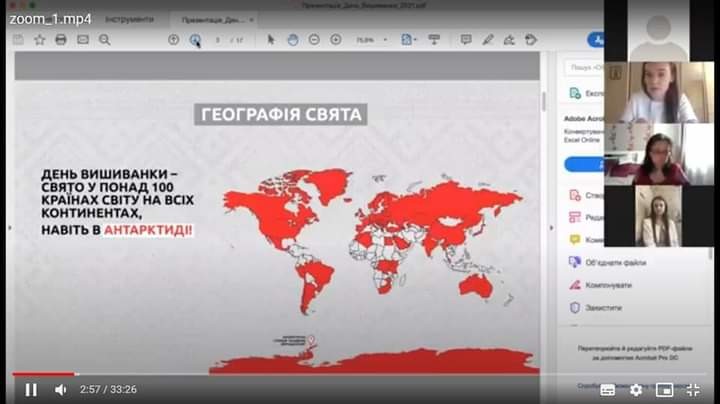Click the Acrobat Pro DC promo text
This screenshot has height=404, width=720.
pos(635,353)
